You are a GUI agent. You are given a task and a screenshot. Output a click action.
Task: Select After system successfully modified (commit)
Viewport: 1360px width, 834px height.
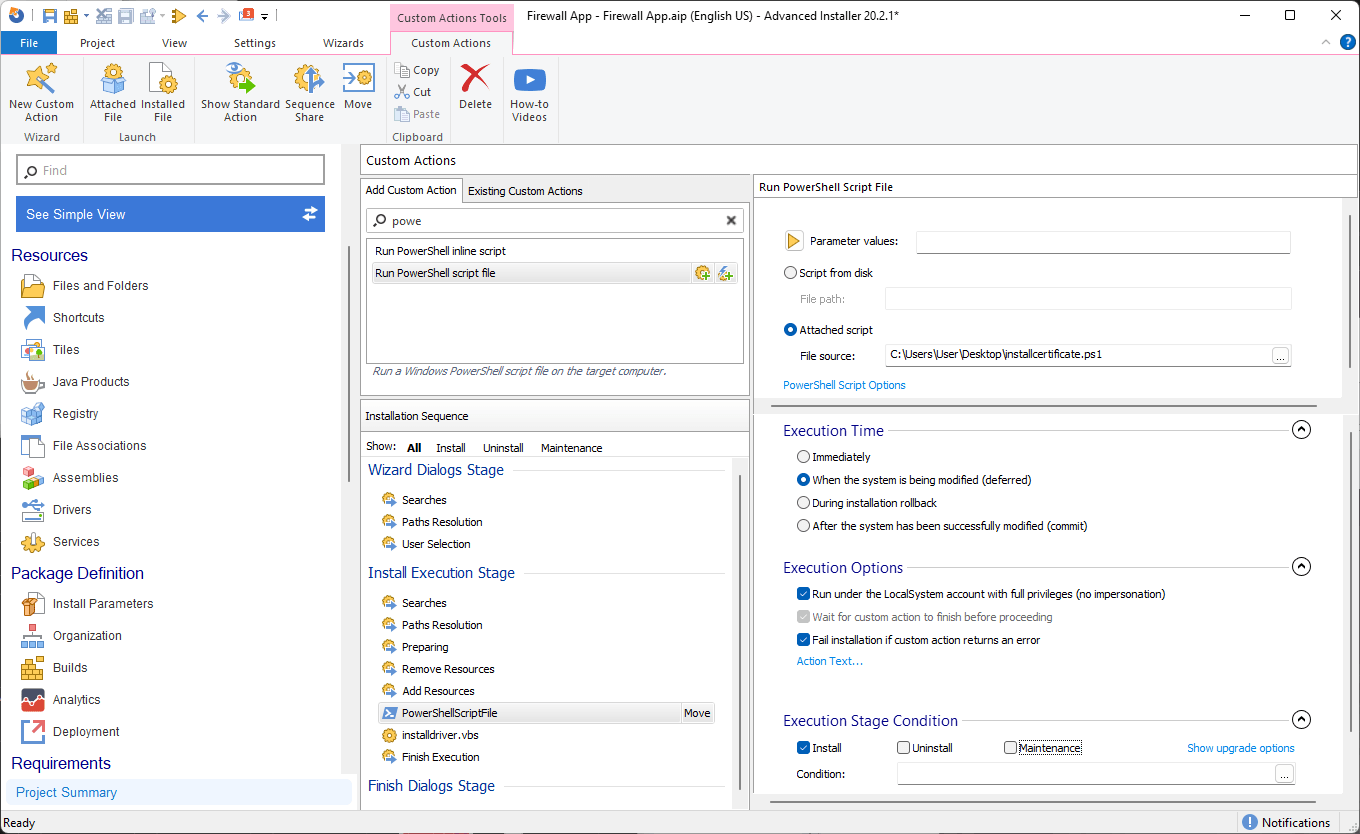coord(803,526)
